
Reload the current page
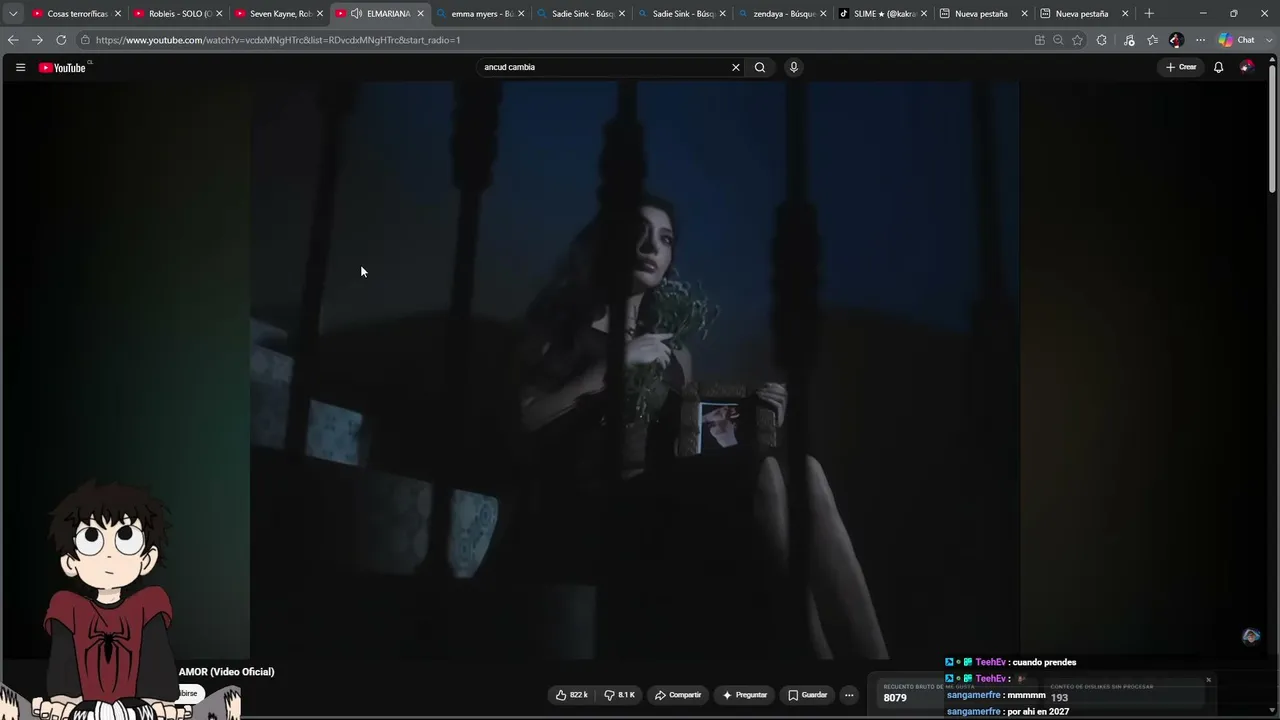coord(61,40)
